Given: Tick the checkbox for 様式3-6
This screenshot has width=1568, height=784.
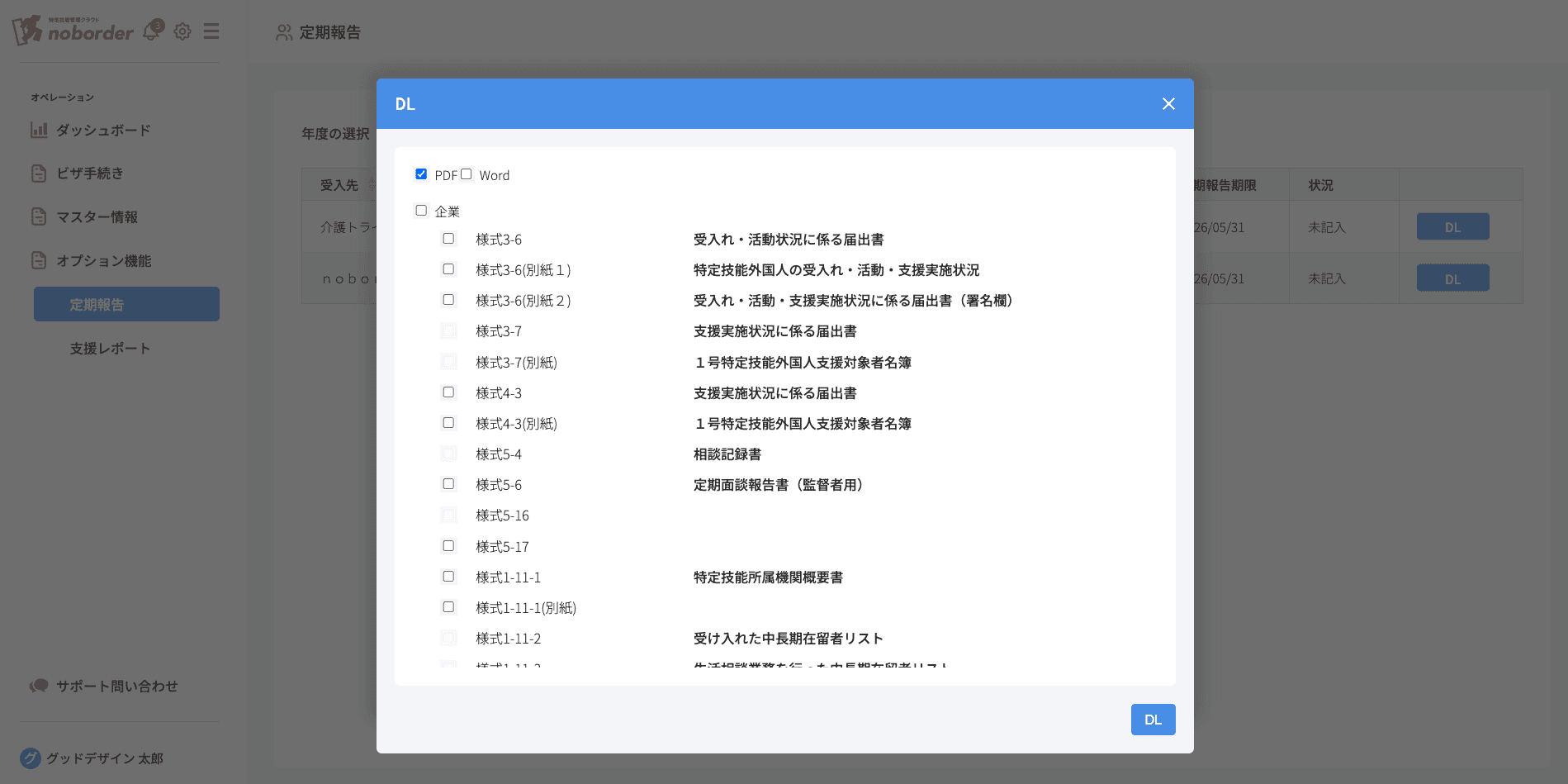Looking at the screenshot, I should click(448, 239).
